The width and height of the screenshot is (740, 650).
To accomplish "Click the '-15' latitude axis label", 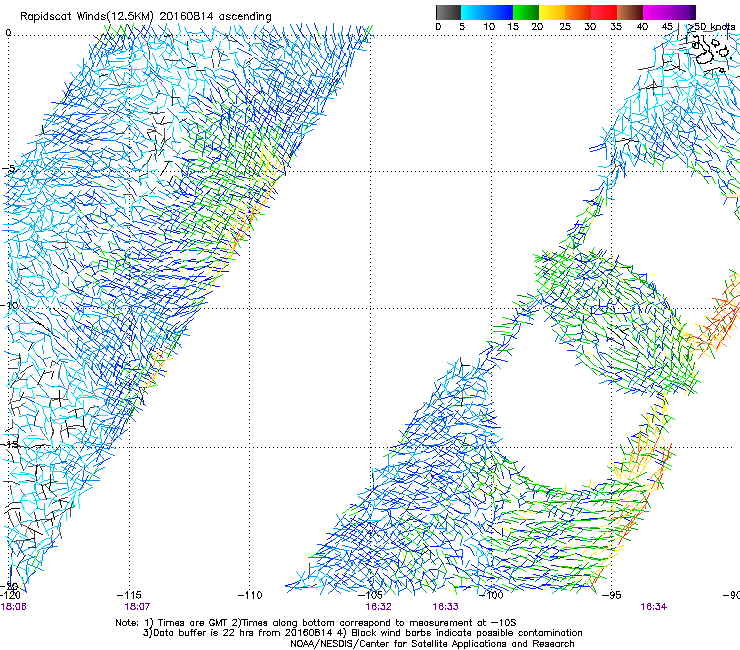I will tap(9, 444).
